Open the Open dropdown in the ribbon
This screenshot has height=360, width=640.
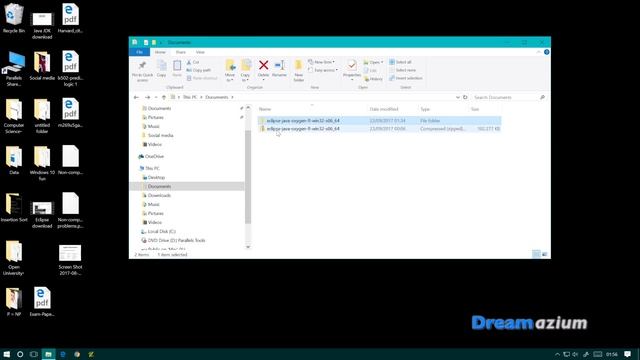click(x=373, y=62)
